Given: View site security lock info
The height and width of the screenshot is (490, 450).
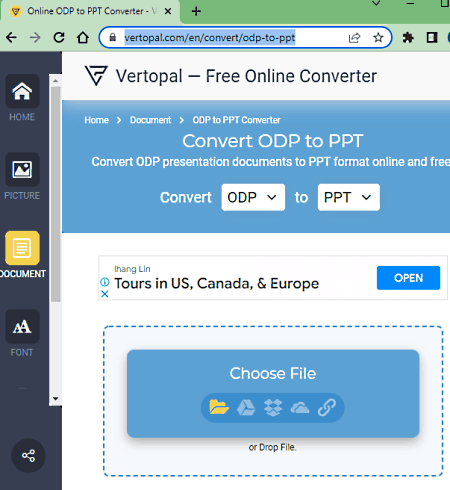Looking at the screenshot, I should click(x=113, y=37).
